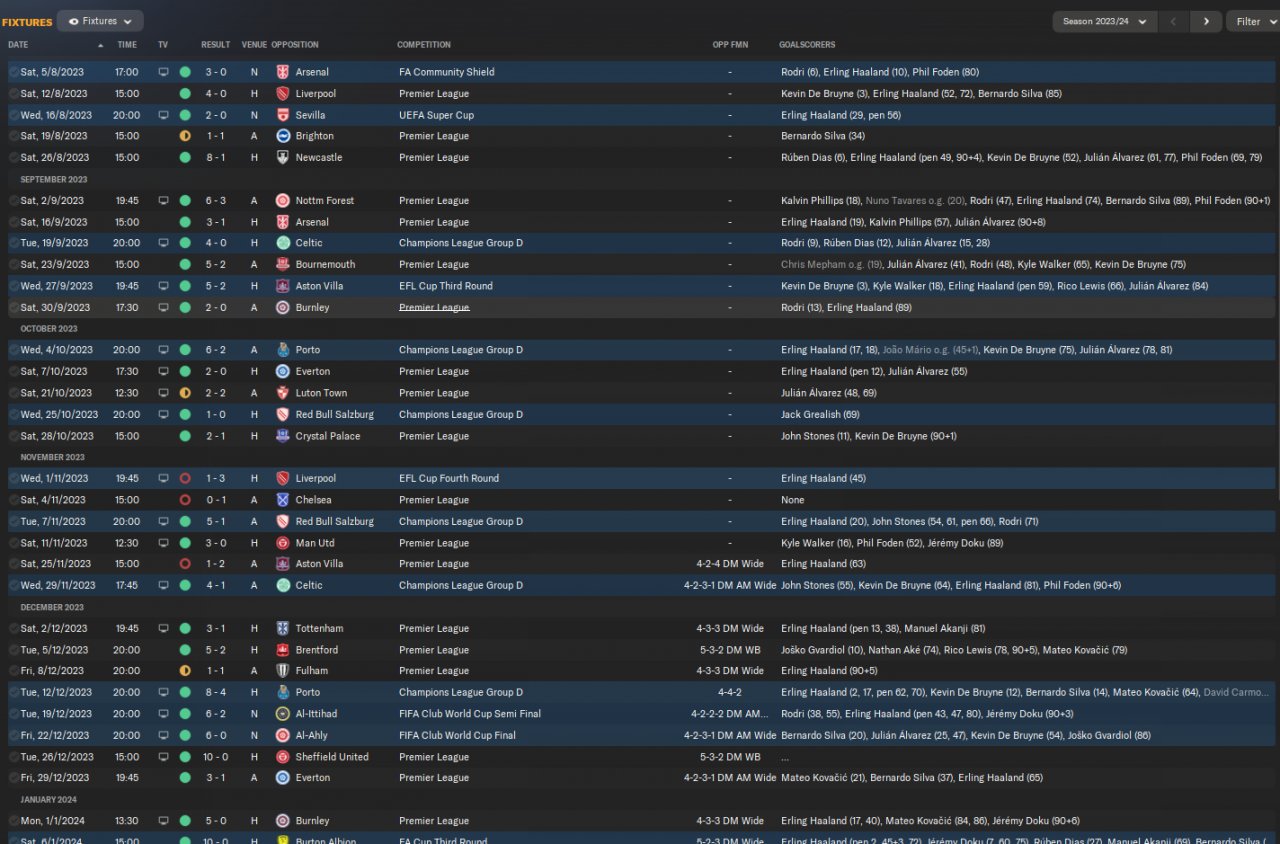This screenshot has width=1280, height=844.
Task: Click the Bournemouth club badge
Action: coord(283,265)
